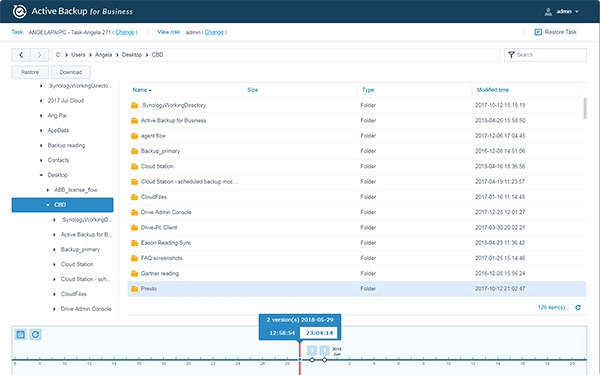Click the Restore button
This screenshot has height=375, width=600.
pos(30,72)
